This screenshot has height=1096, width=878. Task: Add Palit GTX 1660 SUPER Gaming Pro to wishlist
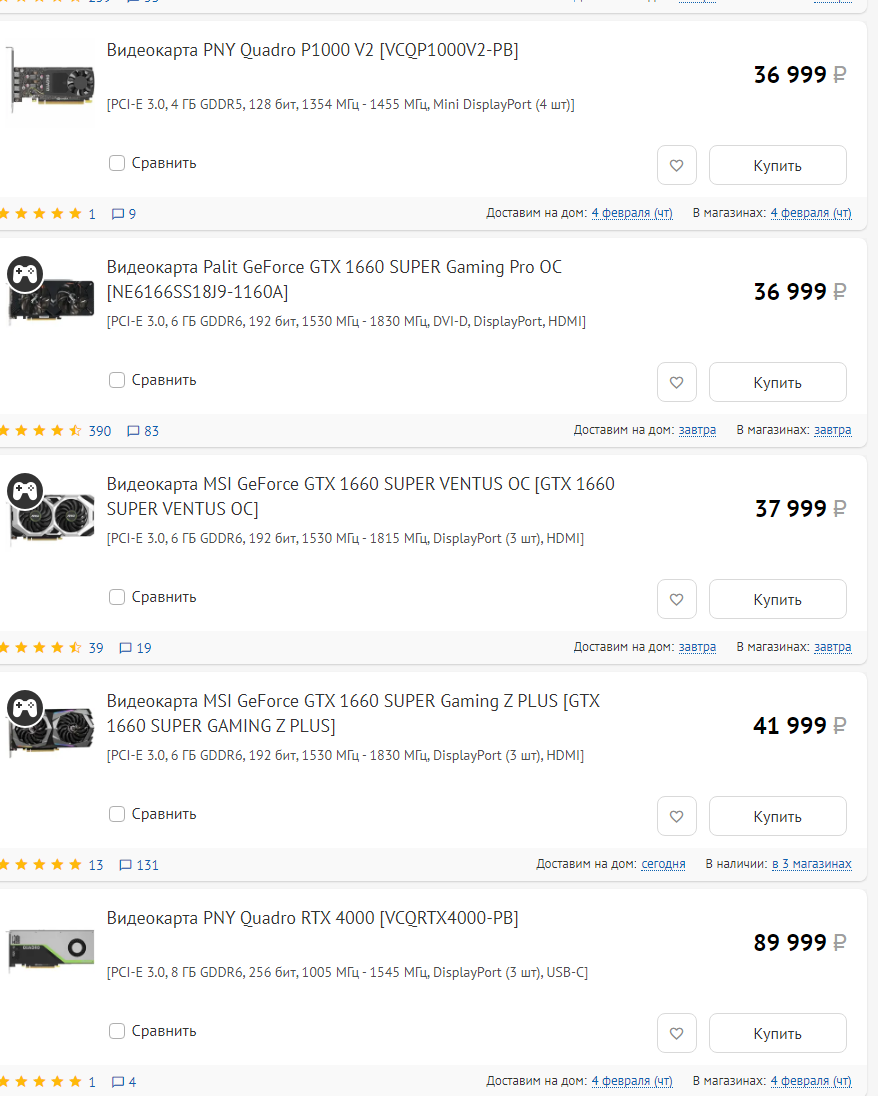[677, 382]
